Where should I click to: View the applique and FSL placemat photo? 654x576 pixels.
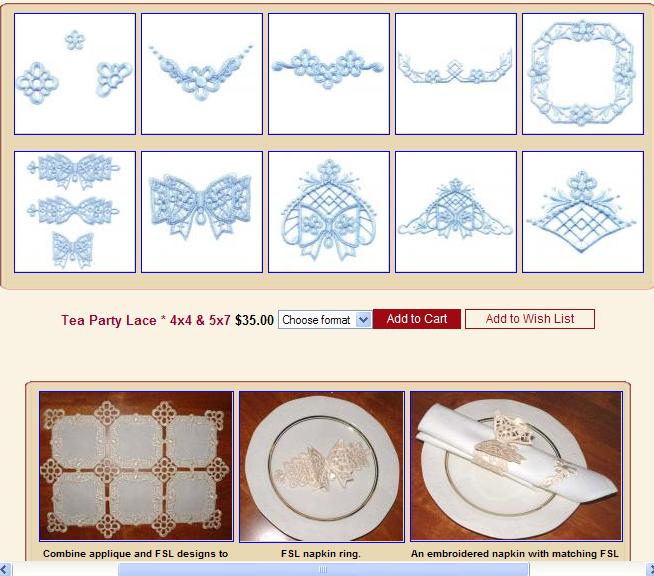coord(136,466)
